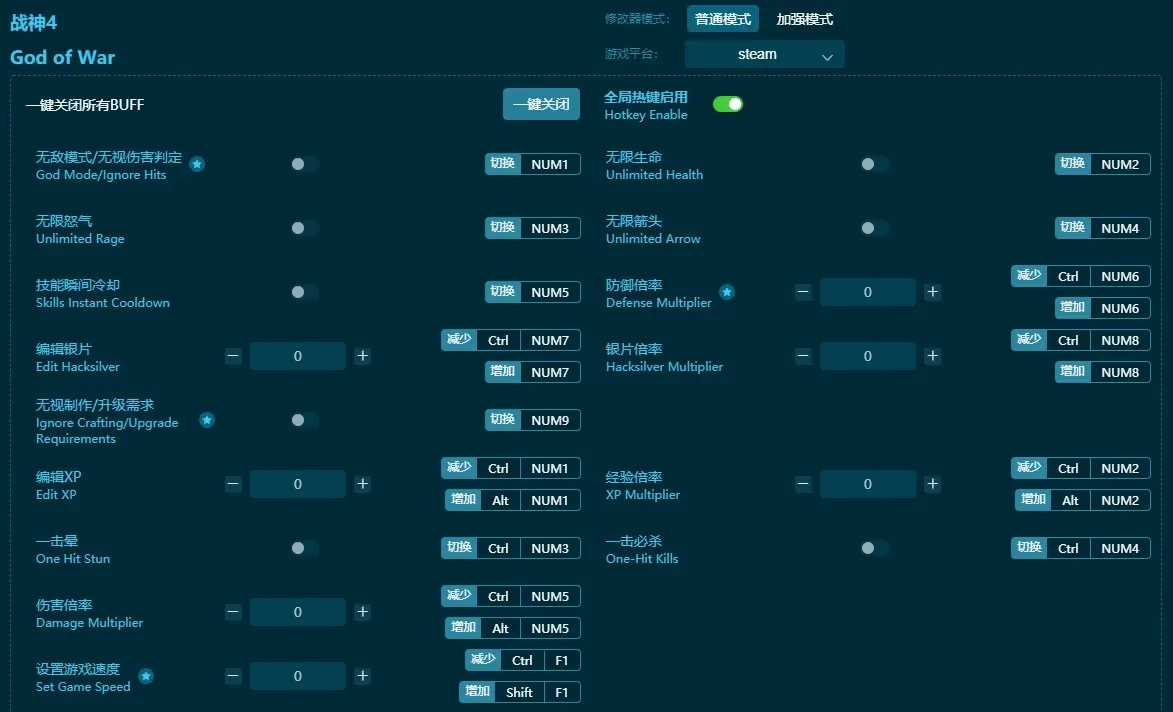Click the Hacksilver Multiplier value field
1173x712 pixels.
tap(868, 356)
